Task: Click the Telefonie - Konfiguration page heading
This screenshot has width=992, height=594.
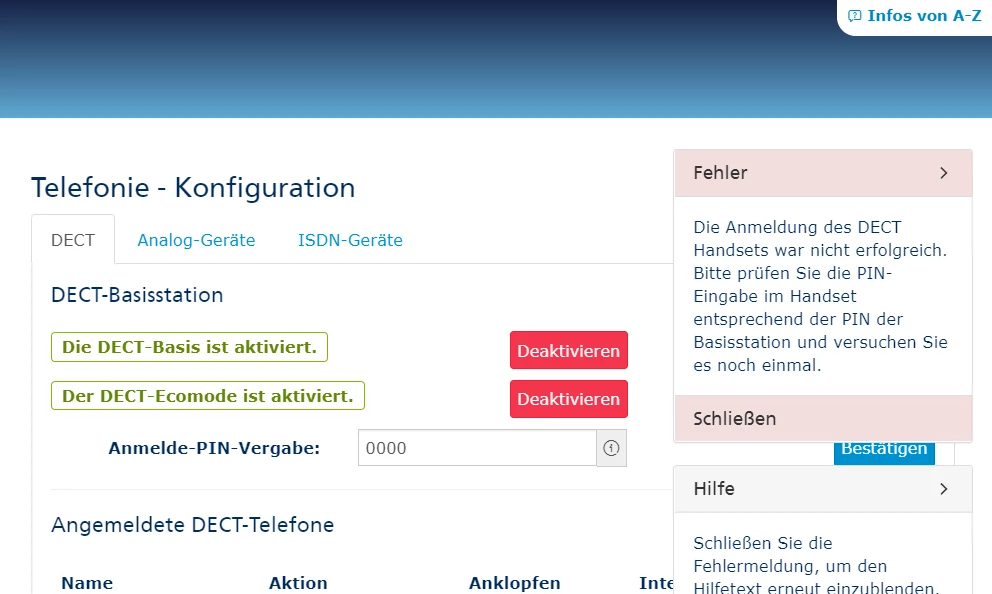Action: tap(193, 187)
